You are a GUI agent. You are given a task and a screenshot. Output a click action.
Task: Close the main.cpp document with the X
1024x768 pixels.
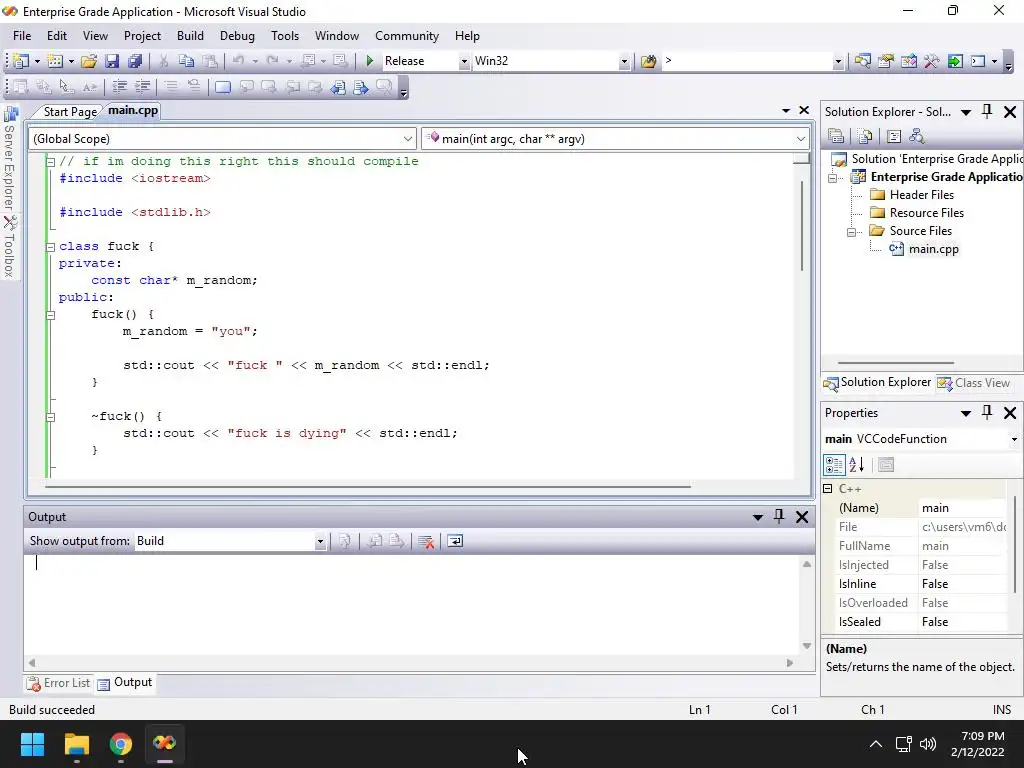coord(805,110)
